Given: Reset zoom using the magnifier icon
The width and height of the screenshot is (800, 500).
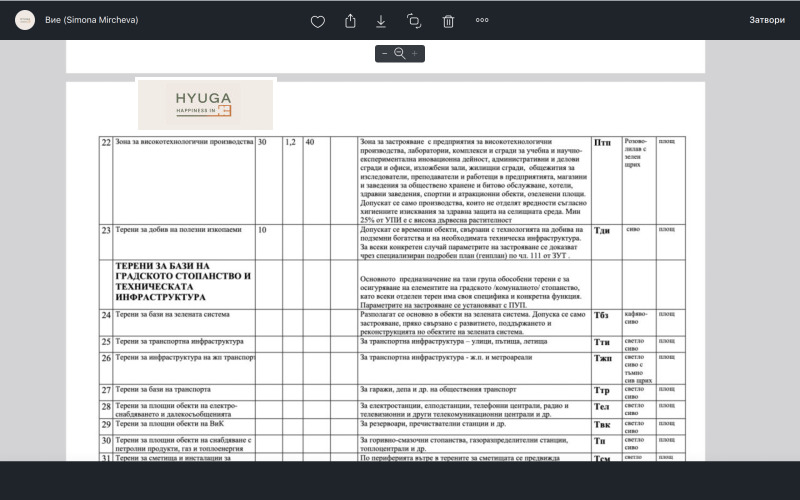Looking at the screenshot, I should (x=400, y=53).
